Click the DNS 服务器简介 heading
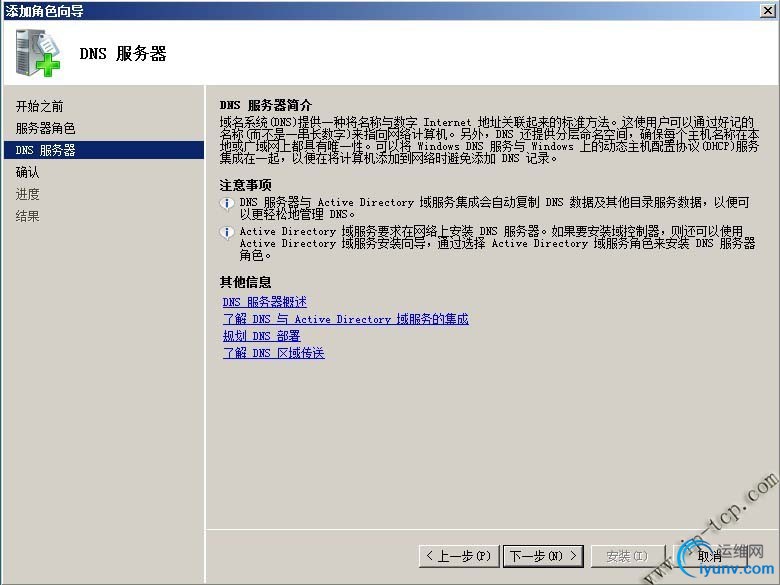This screenshot has width=780, height=585. [266, 105]
